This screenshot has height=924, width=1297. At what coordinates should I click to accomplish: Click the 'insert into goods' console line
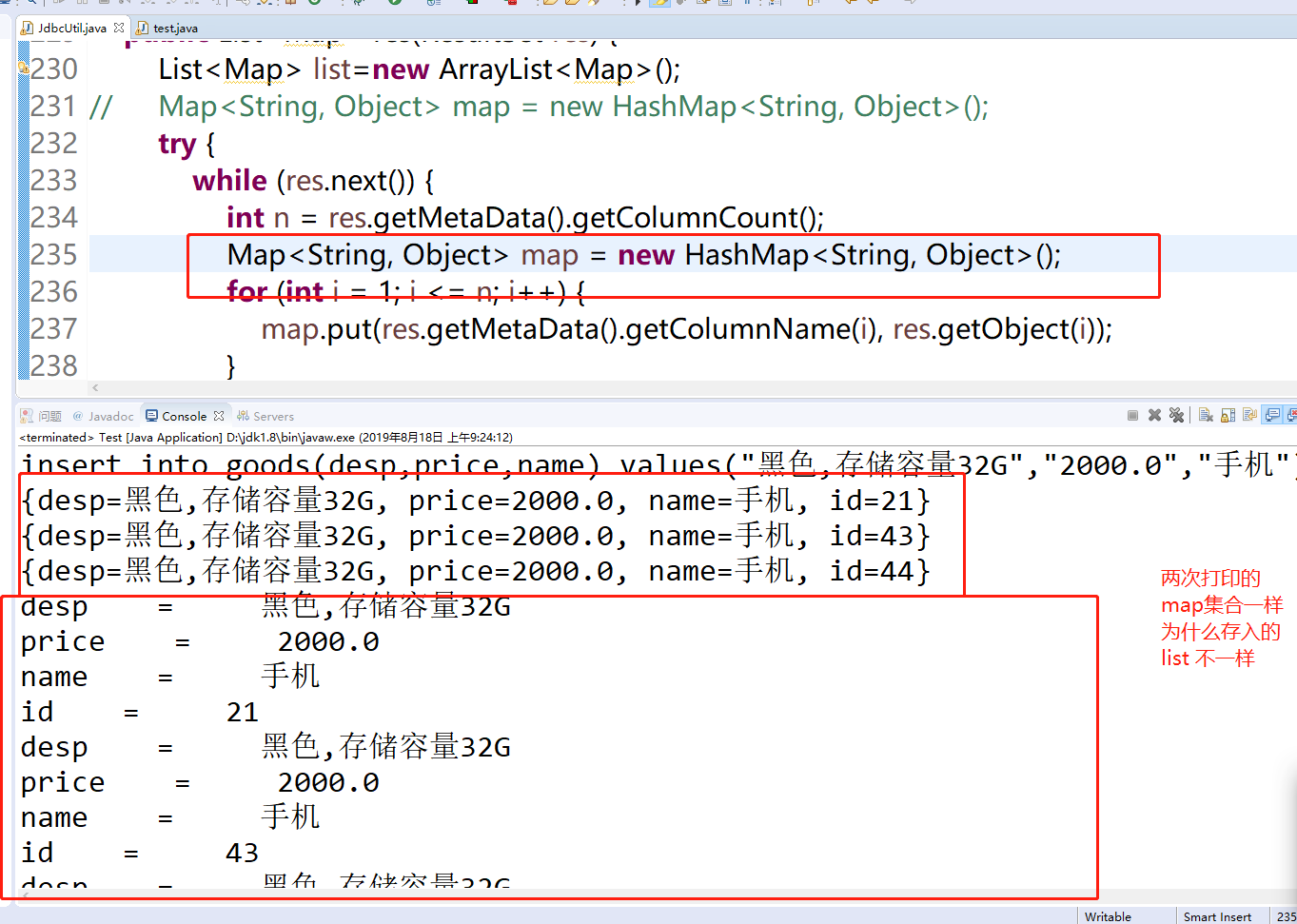click(657, 464)
